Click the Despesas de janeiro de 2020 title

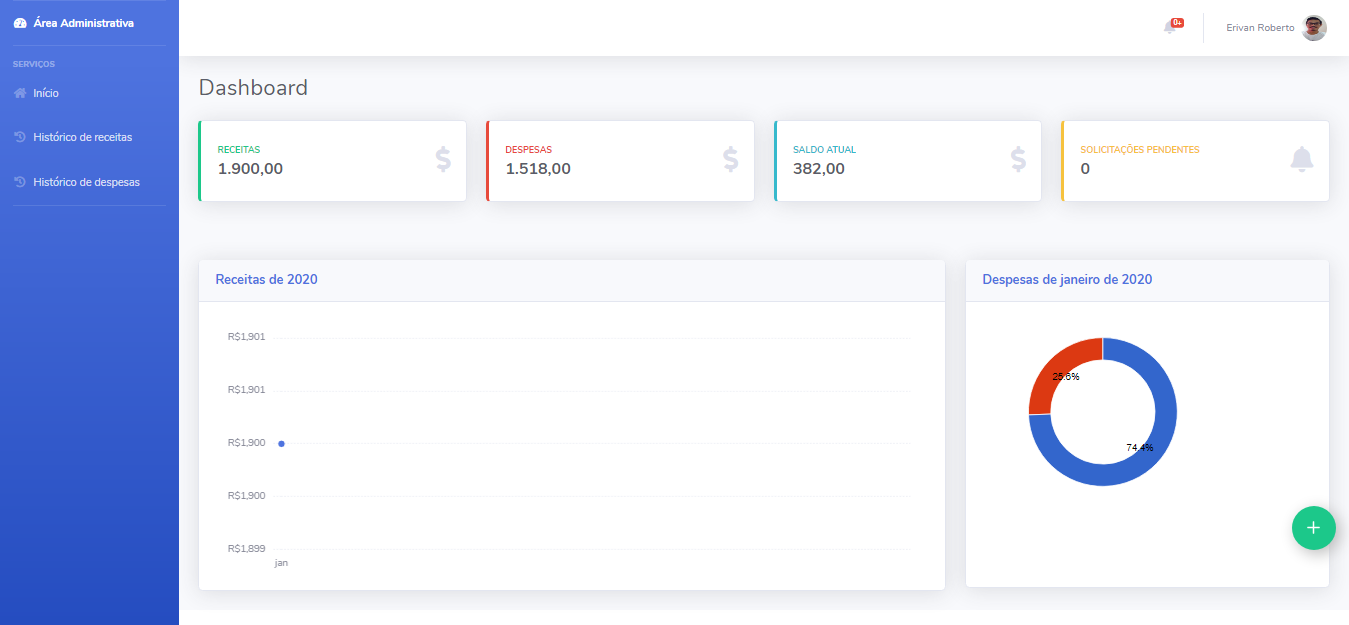coord(1065,279)
